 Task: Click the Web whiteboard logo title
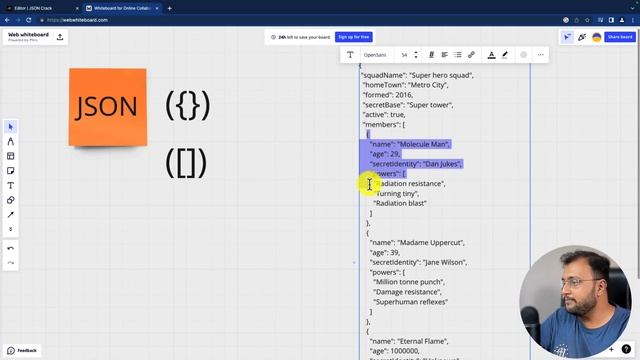coord(28,35)
